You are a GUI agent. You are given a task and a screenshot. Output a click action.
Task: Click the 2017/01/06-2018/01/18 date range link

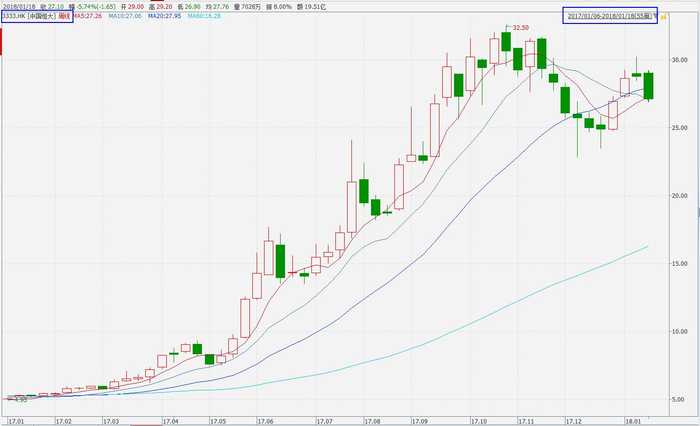(x=609, y=16)
